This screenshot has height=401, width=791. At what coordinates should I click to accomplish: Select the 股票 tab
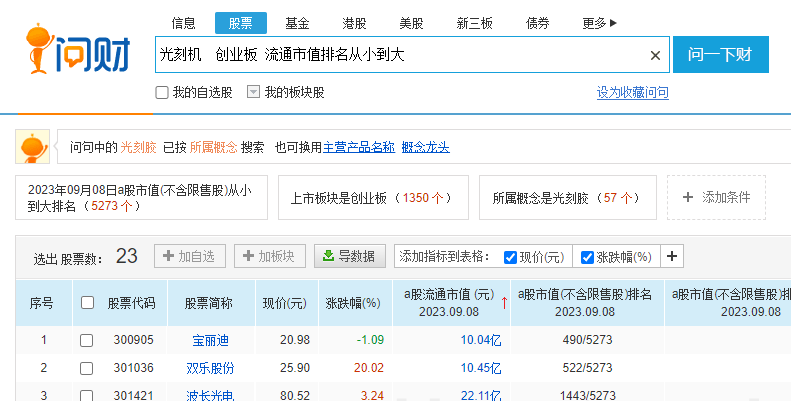241,23
